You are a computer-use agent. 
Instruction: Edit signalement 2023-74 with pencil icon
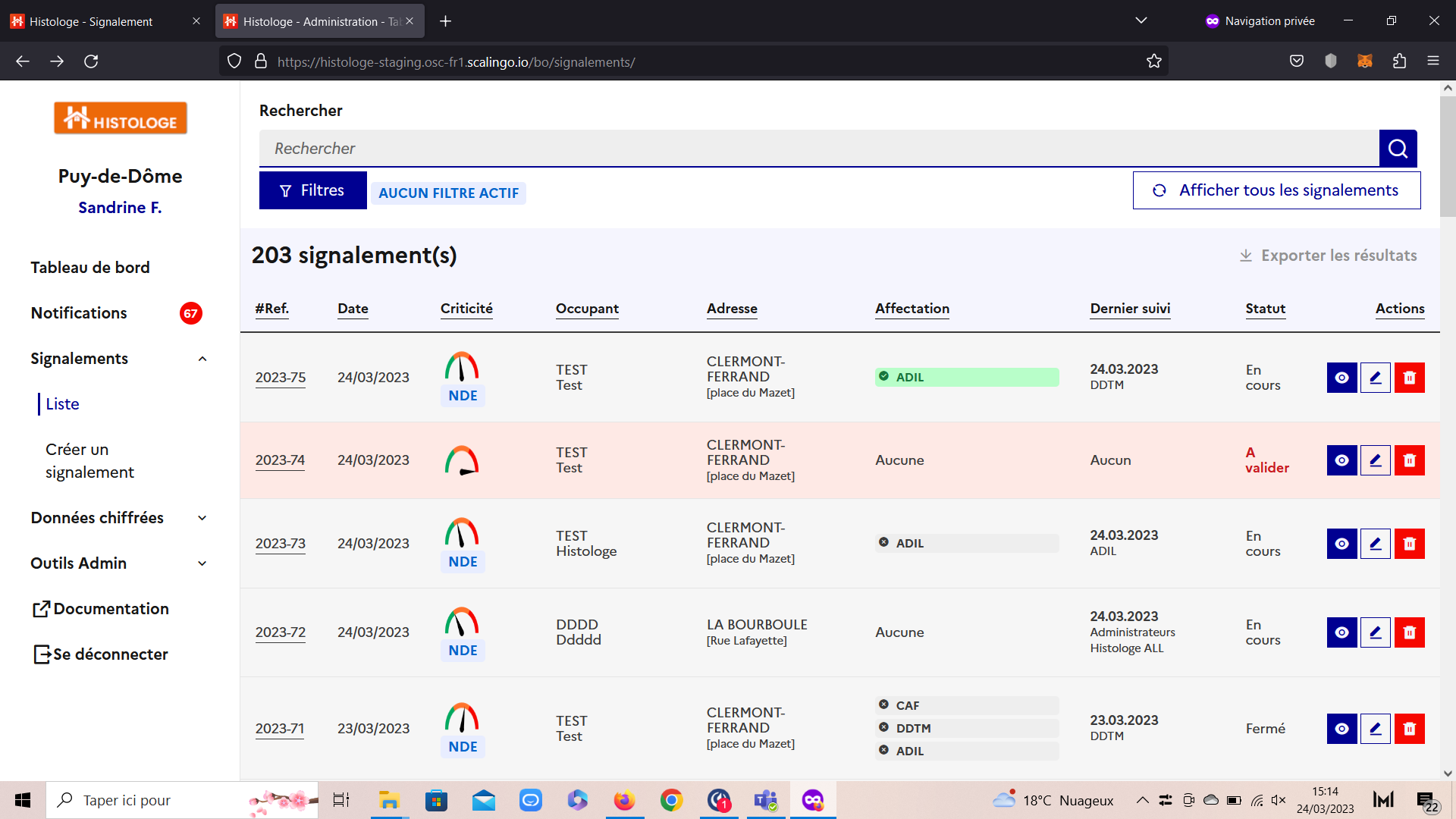click(x=1375, y=460)
